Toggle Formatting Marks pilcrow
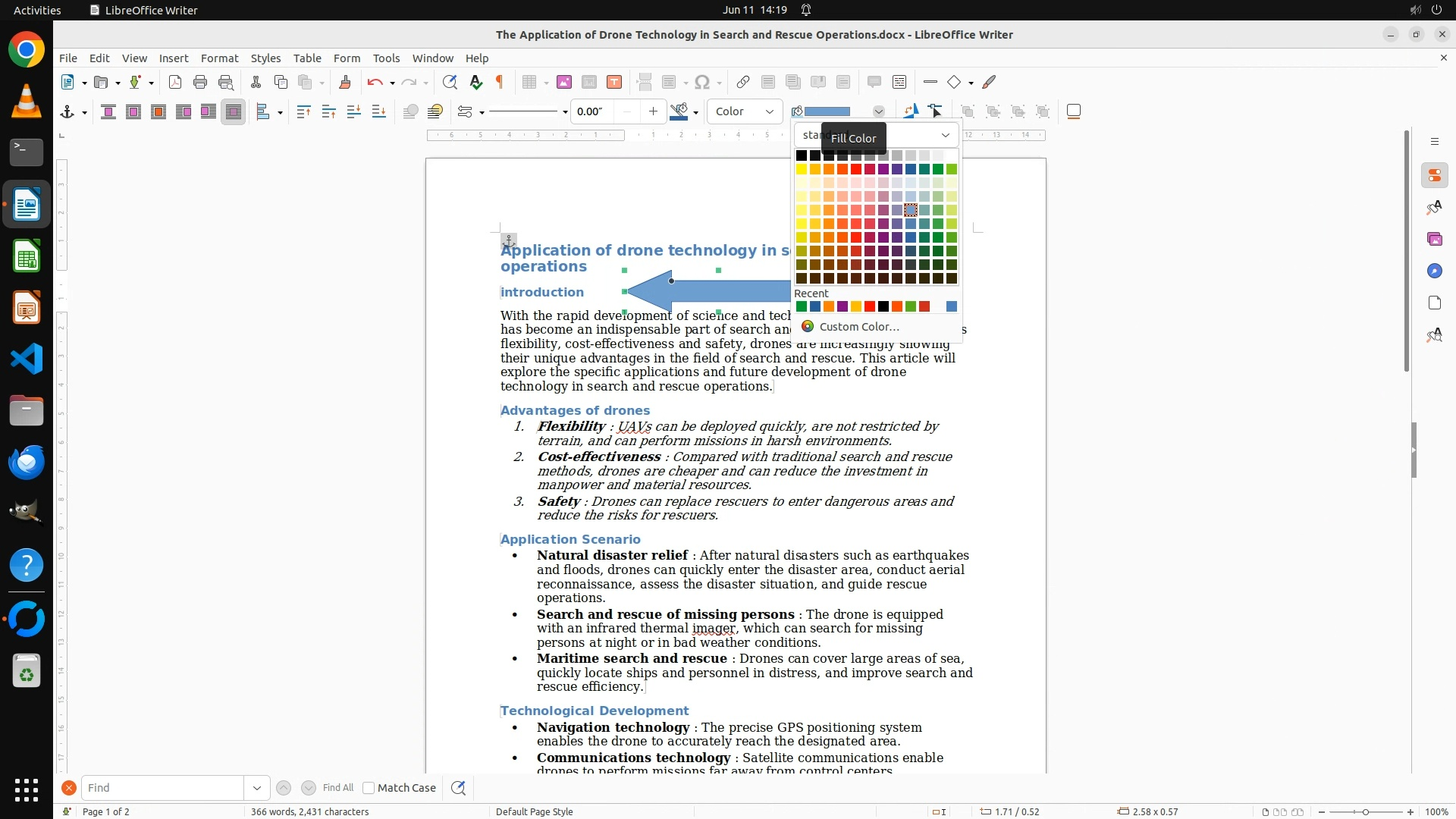 (500, 83)
